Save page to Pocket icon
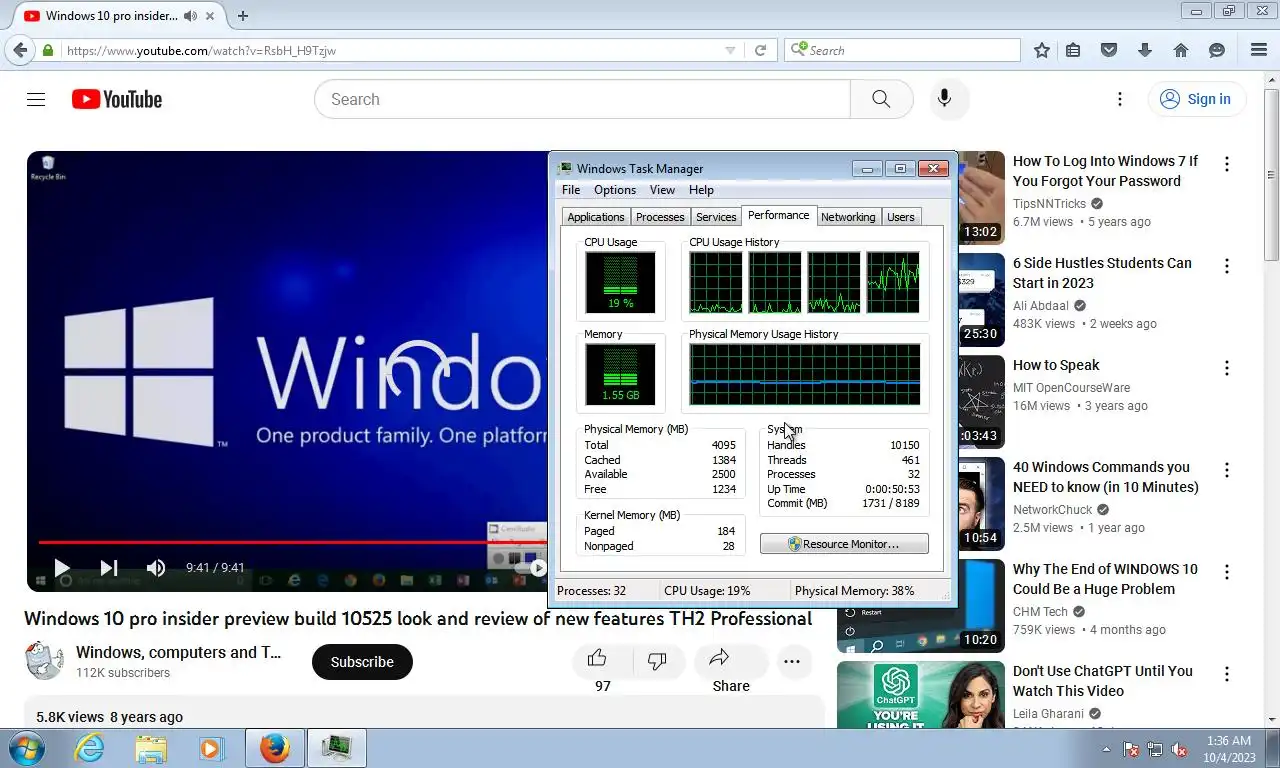 pyautogui.click(x=1109, y=50)
